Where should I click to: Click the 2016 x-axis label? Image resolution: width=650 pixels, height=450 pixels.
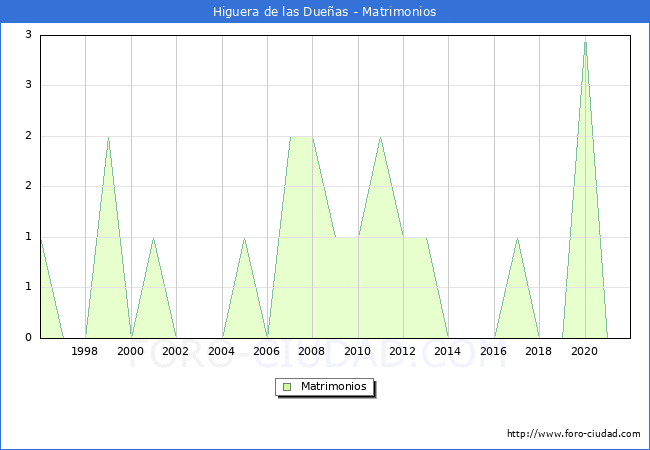pos(493,351)
